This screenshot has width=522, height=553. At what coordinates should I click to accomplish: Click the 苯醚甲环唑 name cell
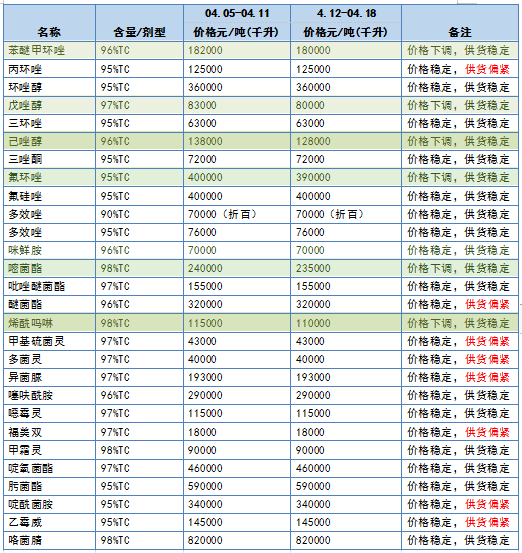(49, 50)
